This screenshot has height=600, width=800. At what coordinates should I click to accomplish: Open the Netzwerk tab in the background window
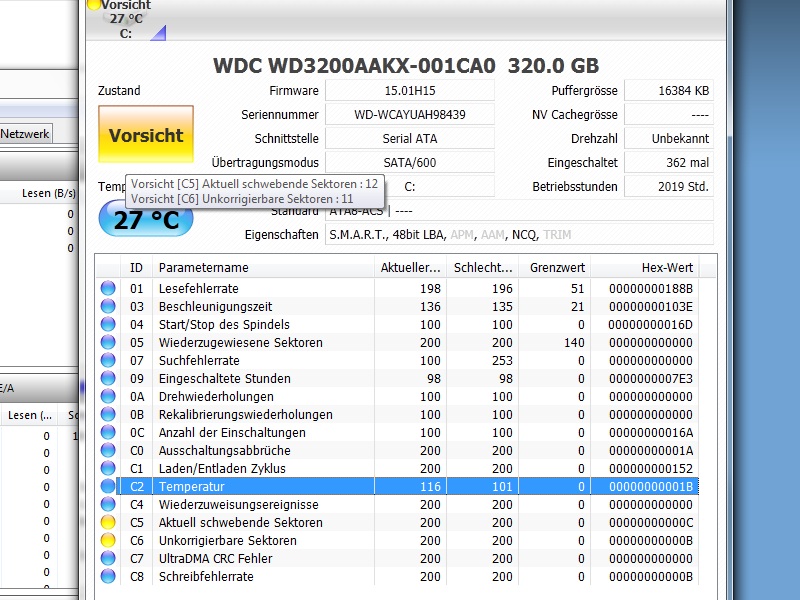click(x=25, y=134)
